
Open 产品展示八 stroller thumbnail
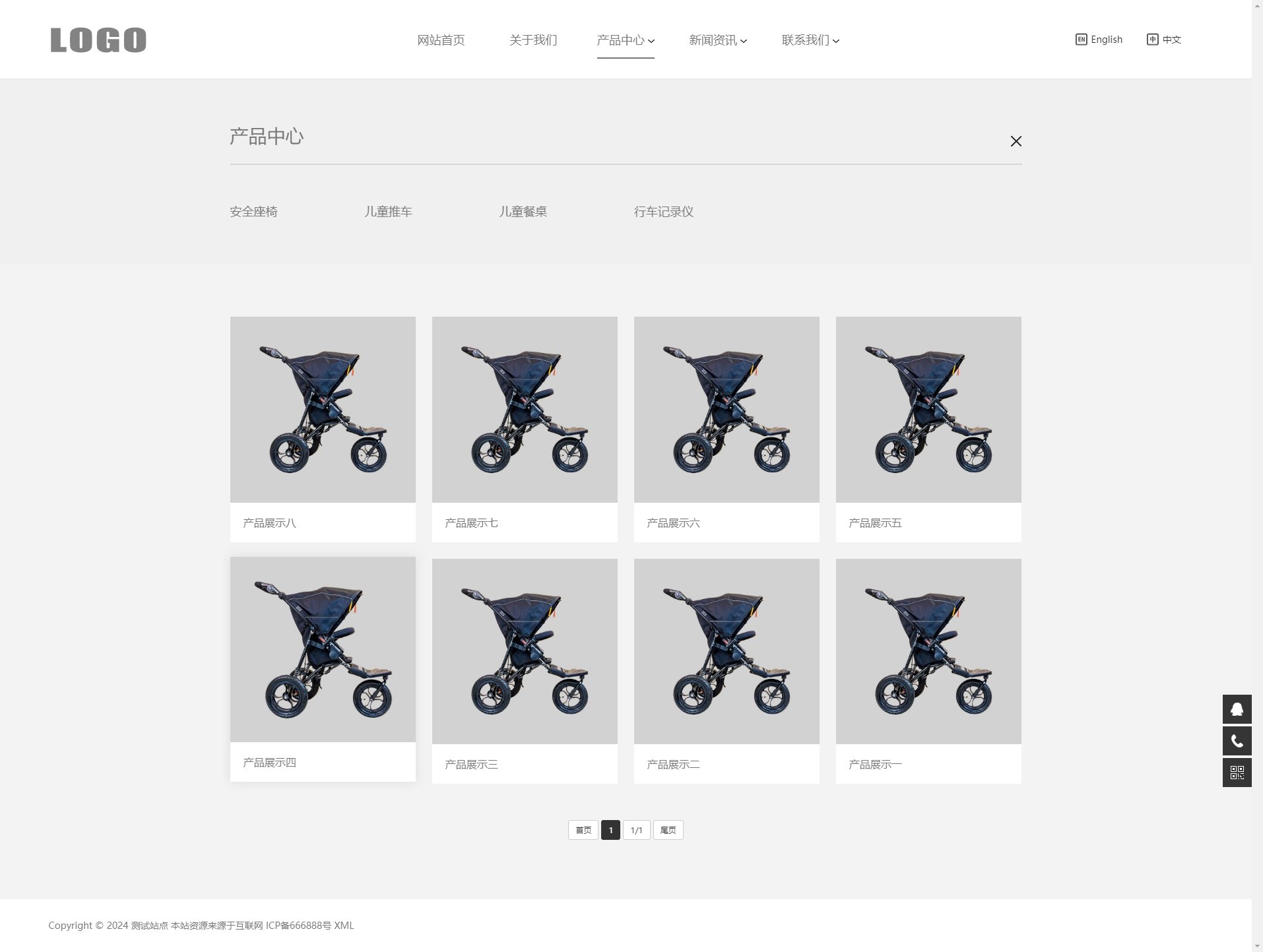[x=323, y=410]
